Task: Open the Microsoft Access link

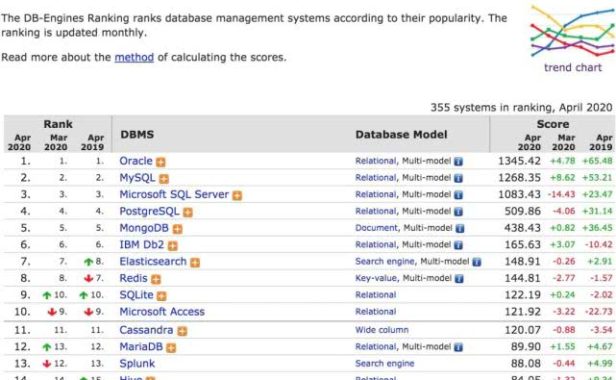Action: click(162, 312)
